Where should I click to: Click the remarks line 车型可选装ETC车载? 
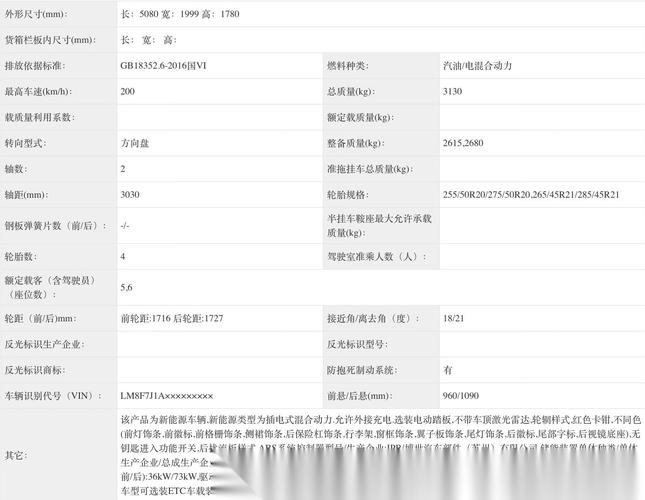[167, 491]
